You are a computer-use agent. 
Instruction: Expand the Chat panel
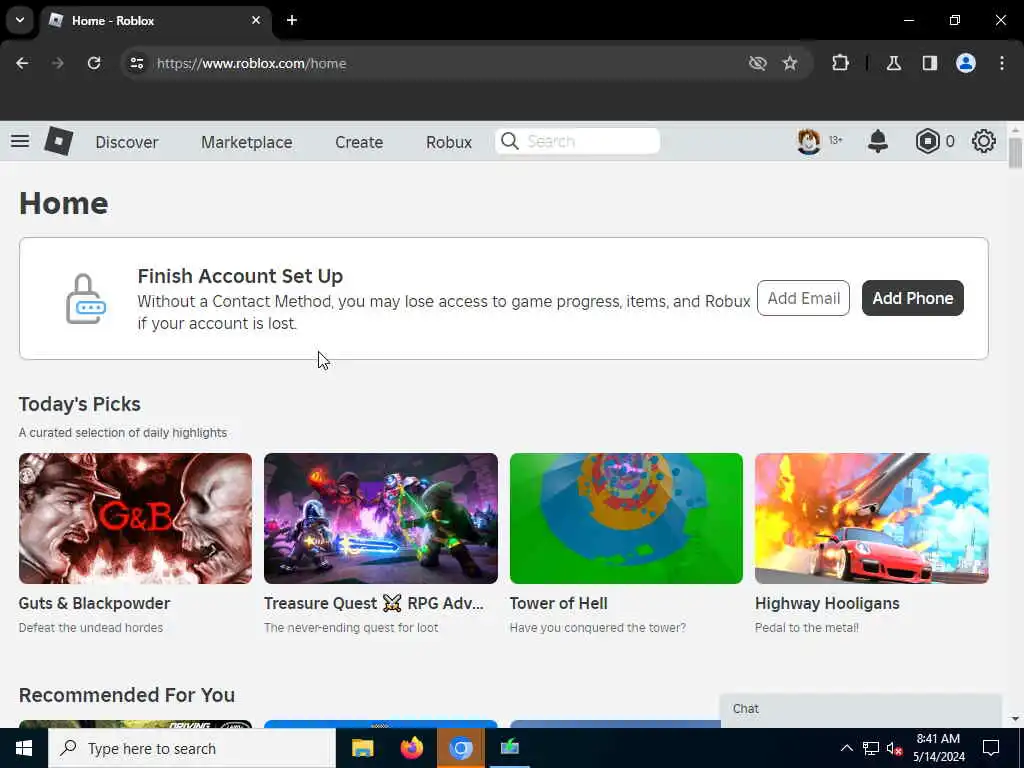tap(860, 709)
